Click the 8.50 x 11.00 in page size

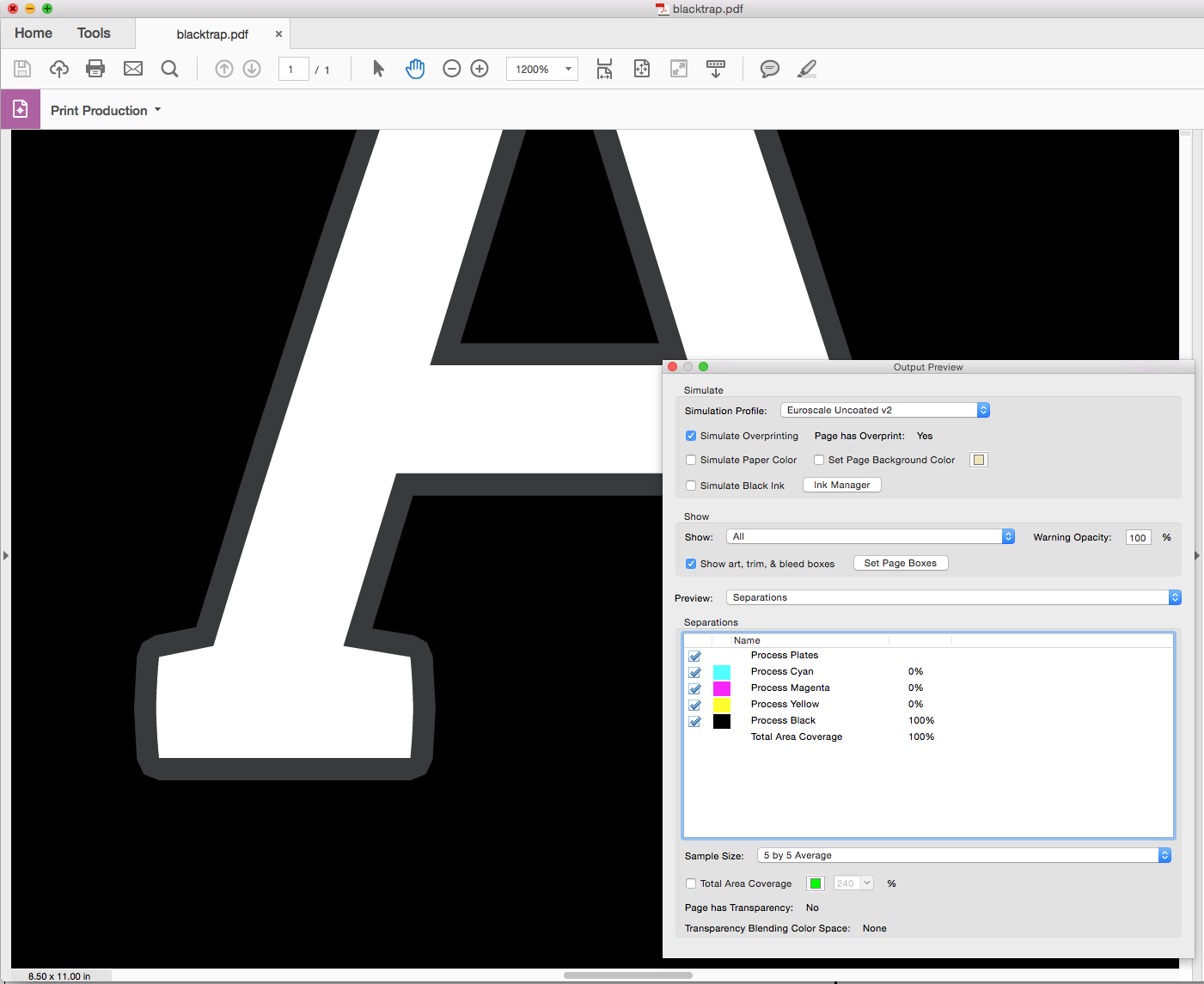pyautogui.click(x=59, y=976)
